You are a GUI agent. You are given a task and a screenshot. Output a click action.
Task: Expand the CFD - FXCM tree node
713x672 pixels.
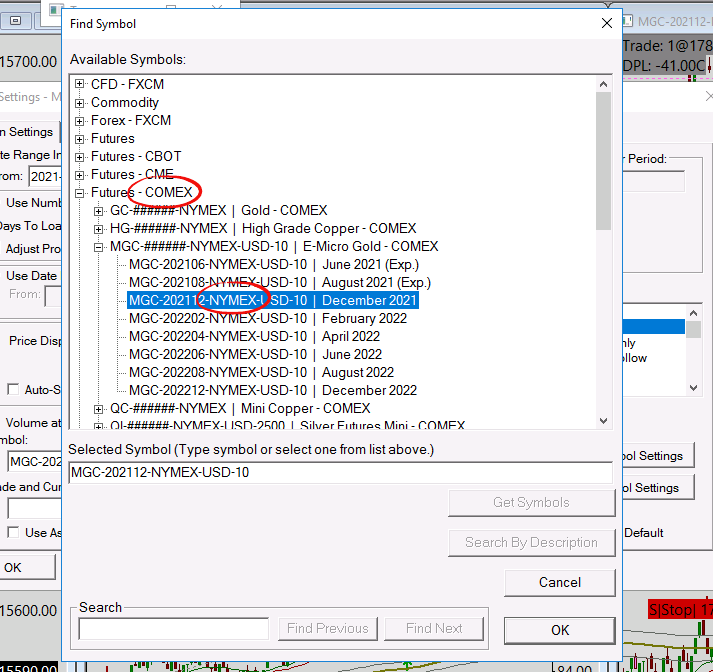[80, 84]
